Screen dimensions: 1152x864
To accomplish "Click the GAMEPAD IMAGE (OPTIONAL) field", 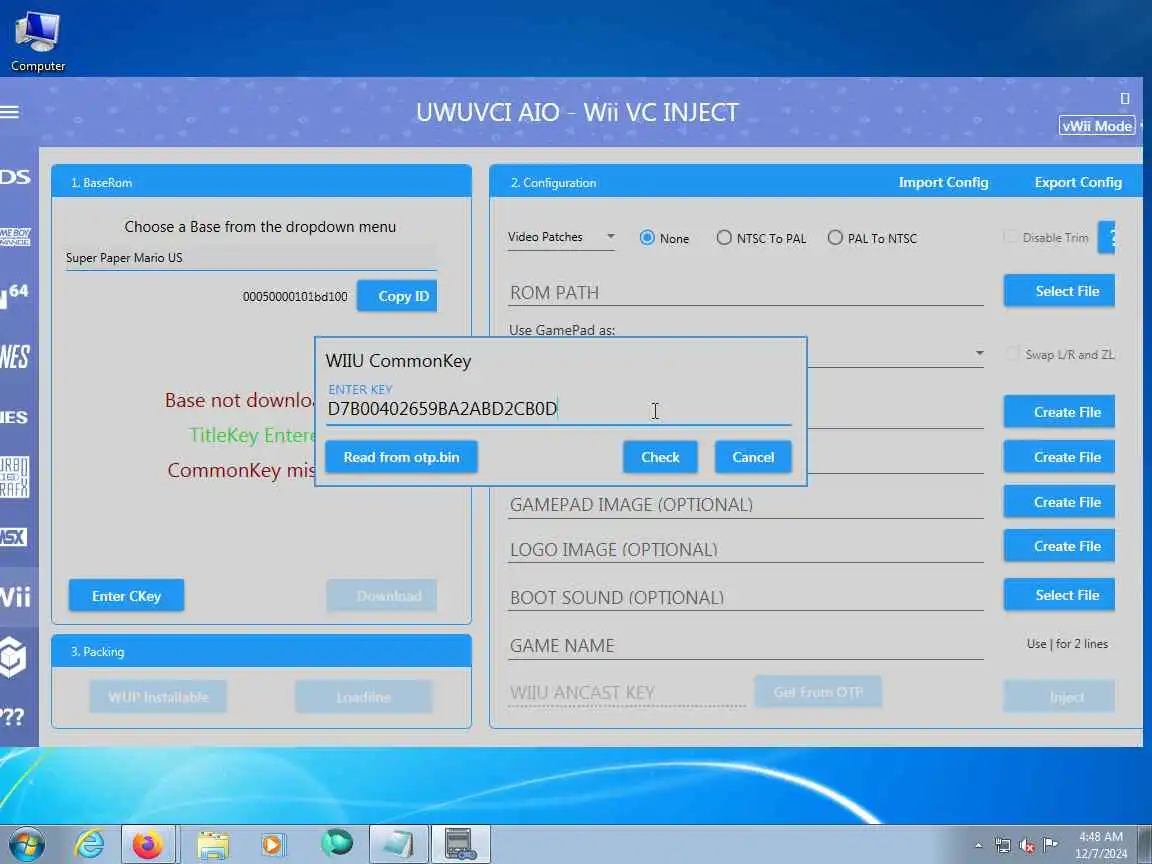I will (x=745, y=505).
